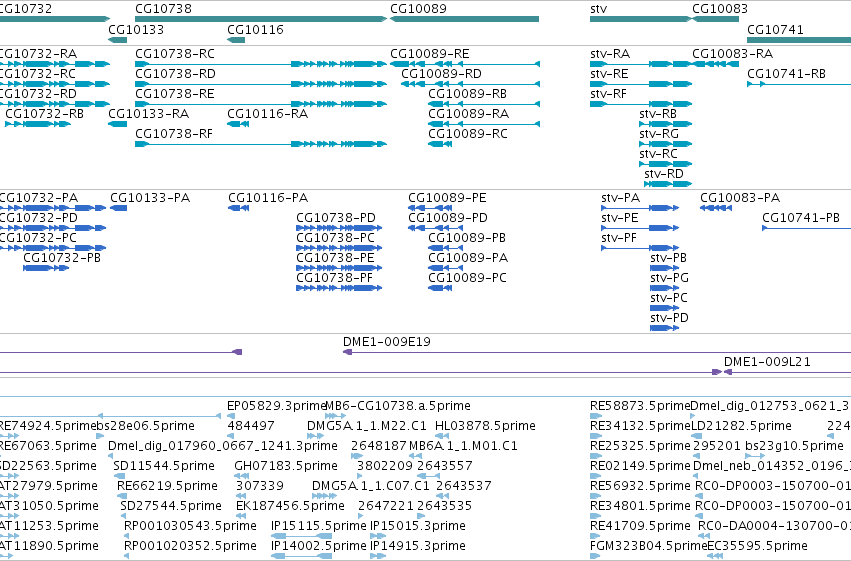
Task: Click the CG10089 gene label in top track
Action: click(418, 9)
